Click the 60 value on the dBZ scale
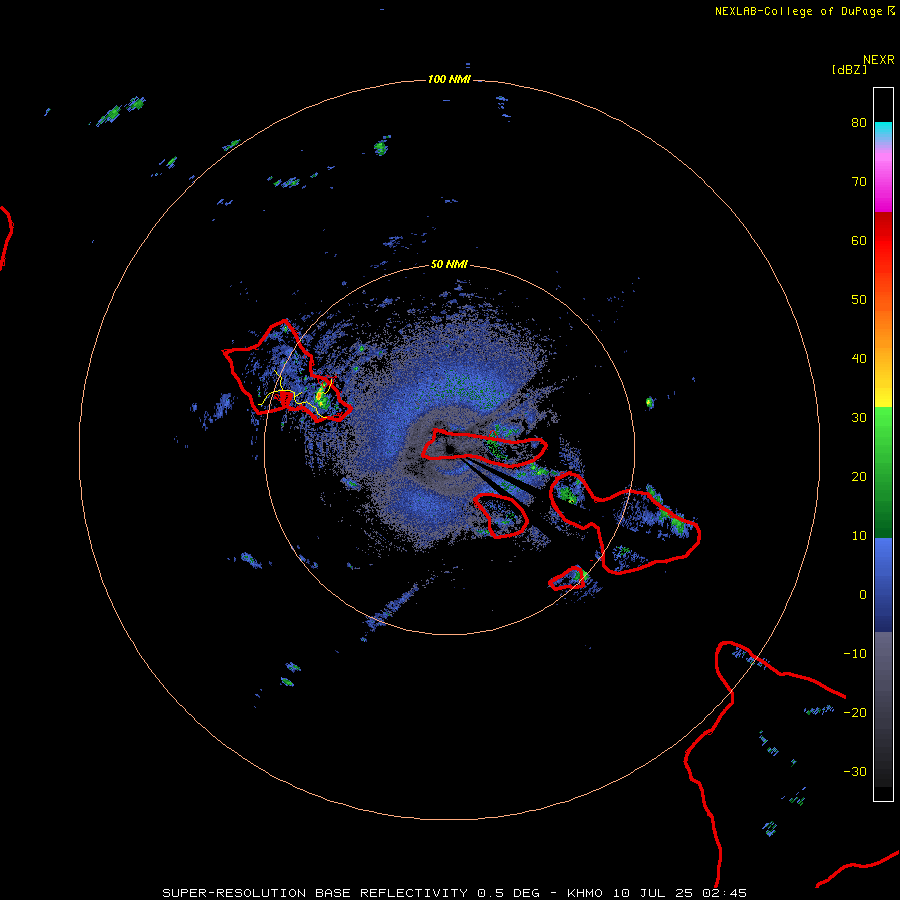The height and width of the screenshot is (900, 900). pyautogui.click(x=859, y=240)
